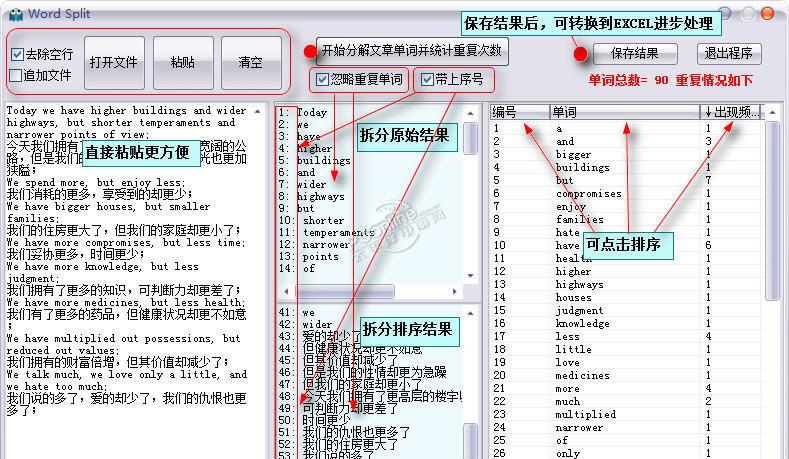Select the 'judgment' row in the table
Screen dimensions: 789x459
tap(626, 311)
